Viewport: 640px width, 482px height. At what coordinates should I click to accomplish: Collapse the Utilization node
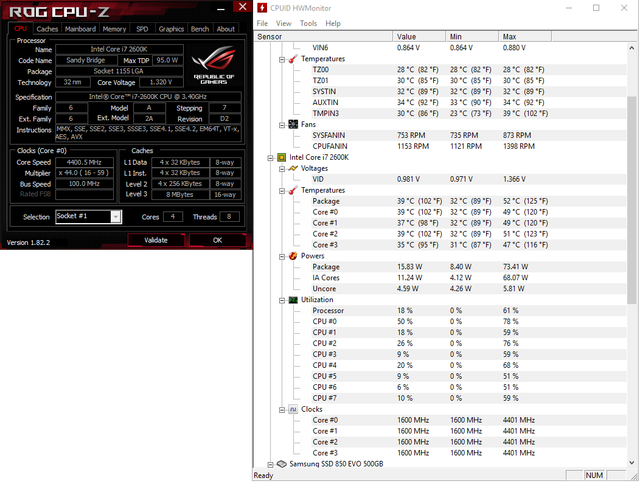(x=282, y=300)
